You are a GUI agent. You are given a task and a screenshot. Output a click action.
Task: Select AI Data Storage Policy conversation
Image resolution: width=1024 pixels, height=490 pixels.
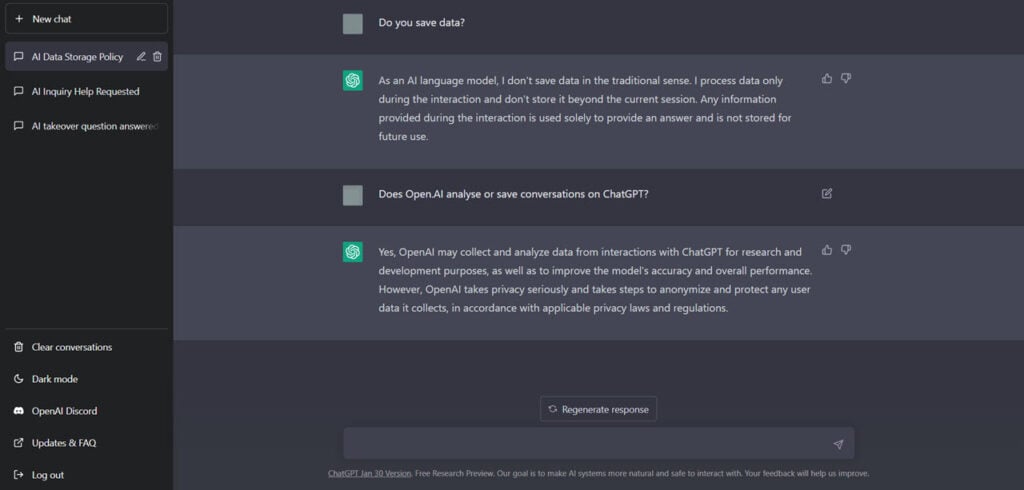[x=77, y=57]
